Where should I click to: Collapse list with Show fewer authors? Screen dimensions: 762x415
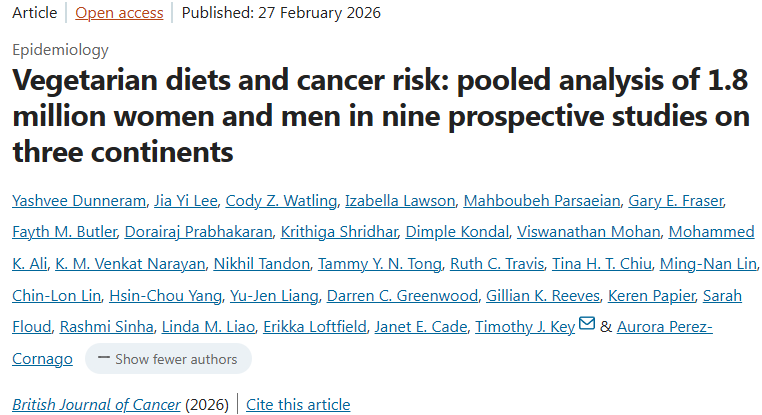[x=168, y=358]
